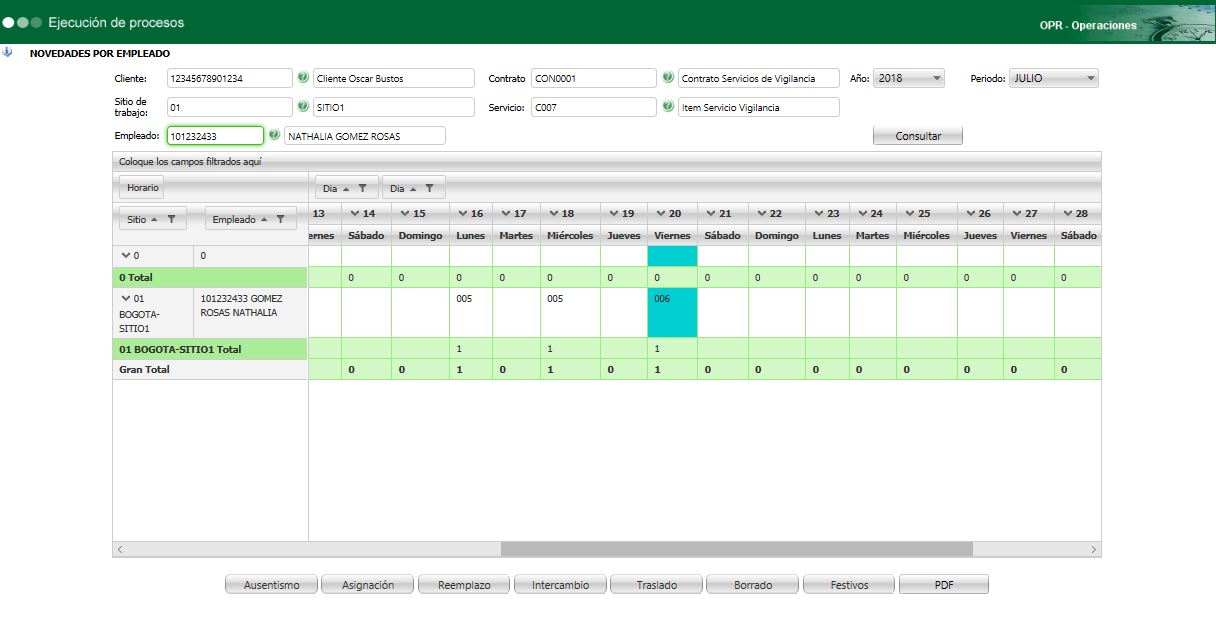Click the 01 BOGOTA-SITIO1 Total row label
1216x624 pixels.
pos(209,349)
